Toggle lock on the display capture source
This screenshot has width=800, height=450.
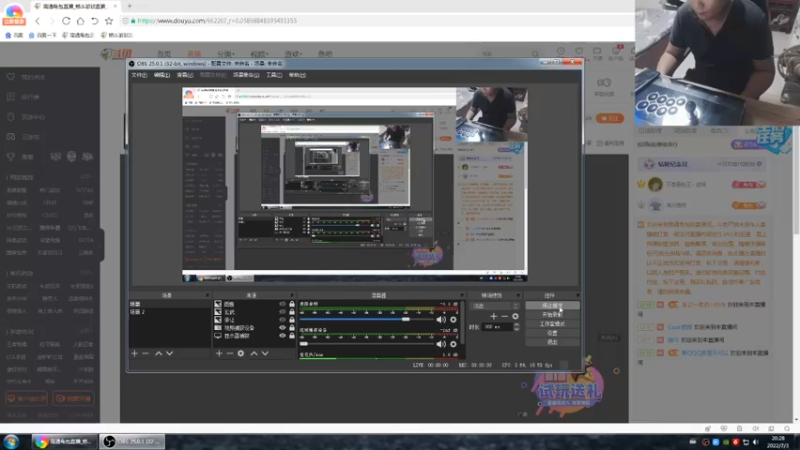[292, 336]
